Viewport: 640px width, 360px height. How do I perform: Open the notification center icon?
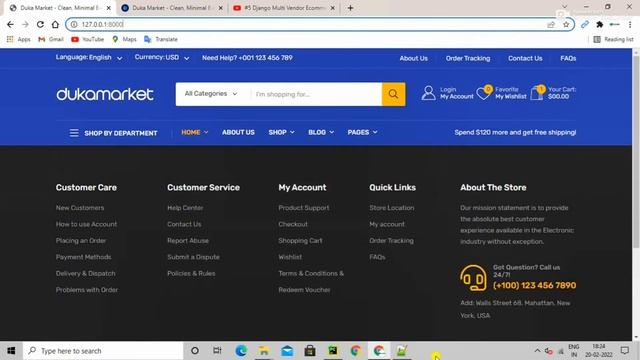click(625, 351)
